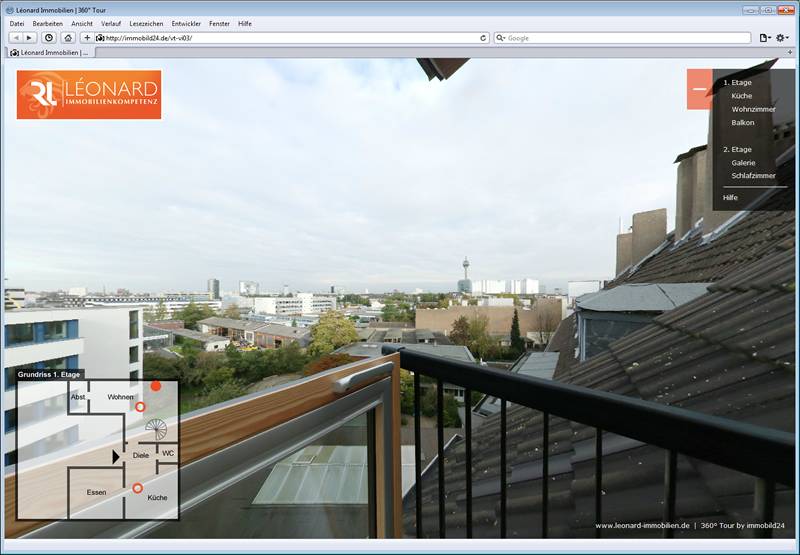Go to Küche in tour menu
Image resolution: width=800 pixels, height=555 pixels.
(742, 96)
